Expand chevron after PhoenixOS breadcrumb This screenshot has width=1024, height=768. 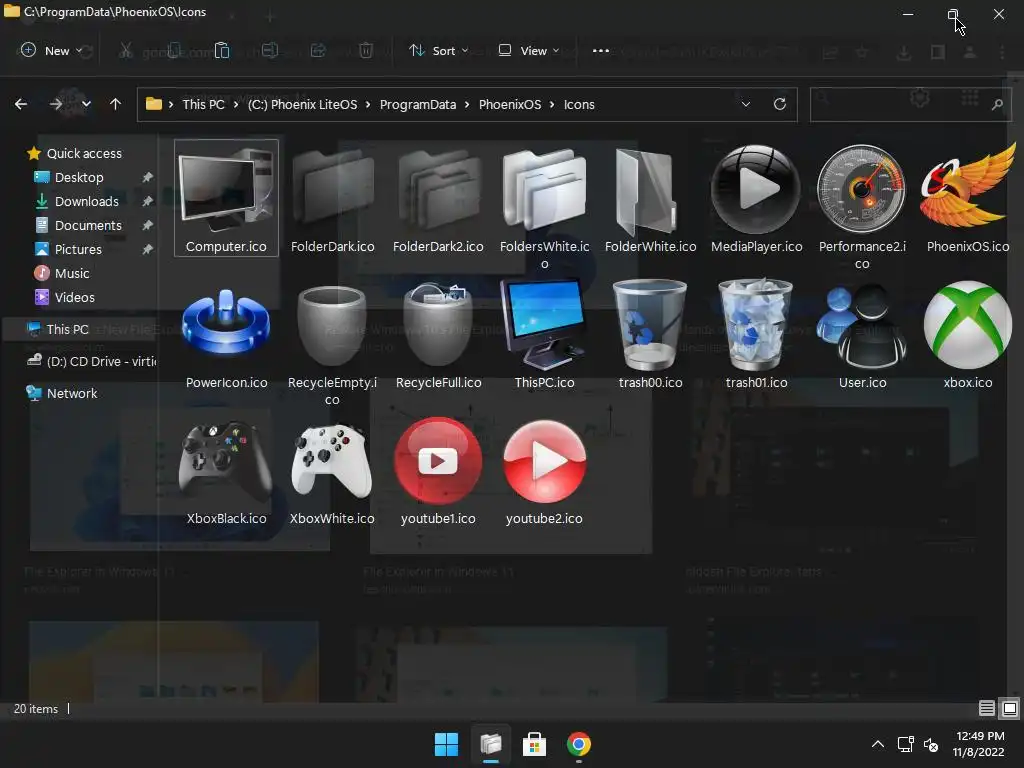tap(552, 104)
